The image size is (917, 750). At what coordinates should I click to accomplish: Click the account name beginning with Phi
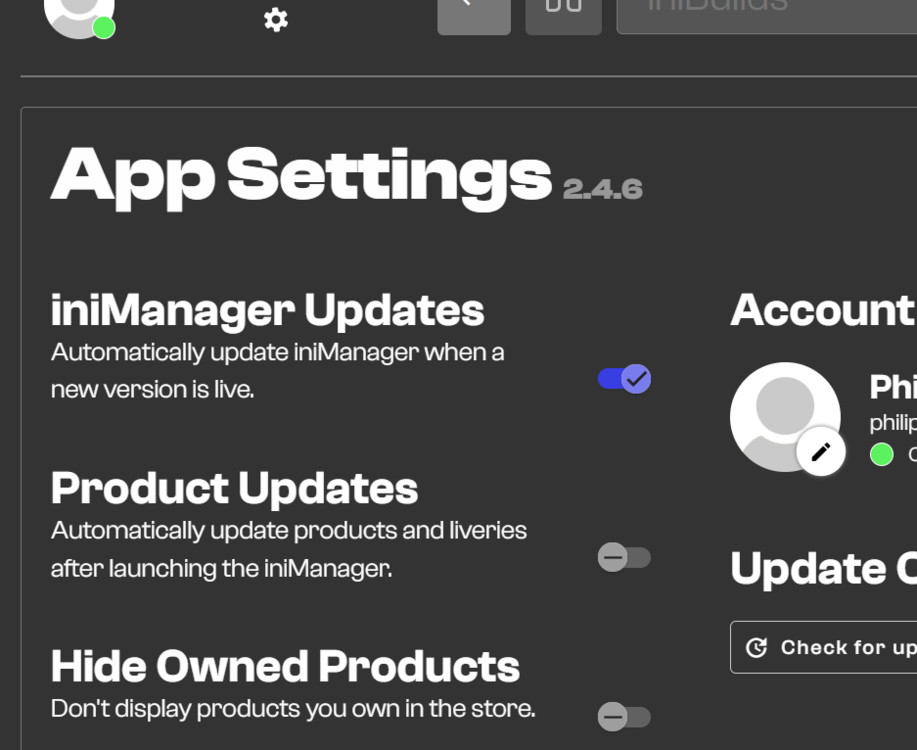click(892, 387)
